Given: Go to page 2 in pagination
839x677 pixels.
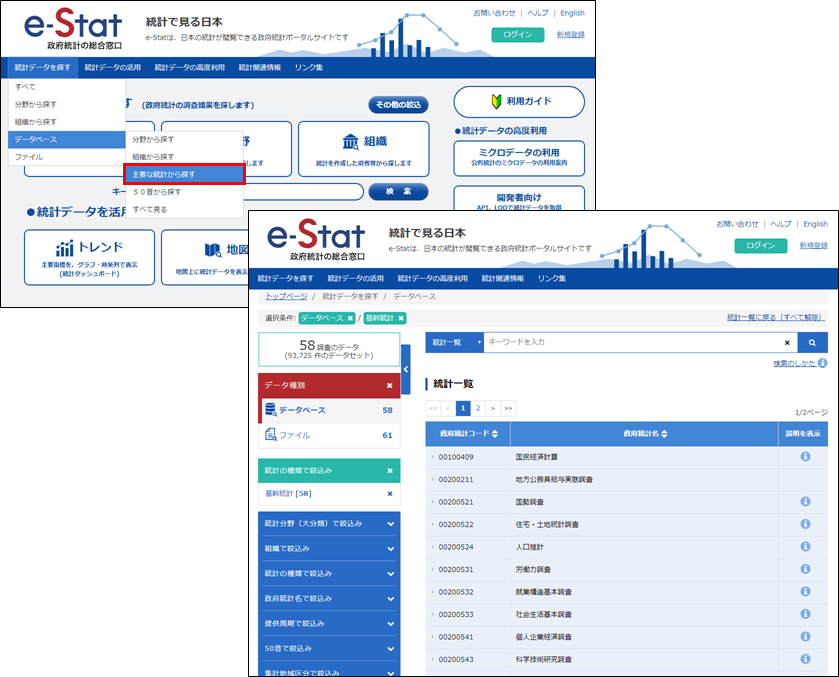Looking at the screenshot, I should 478,408.
